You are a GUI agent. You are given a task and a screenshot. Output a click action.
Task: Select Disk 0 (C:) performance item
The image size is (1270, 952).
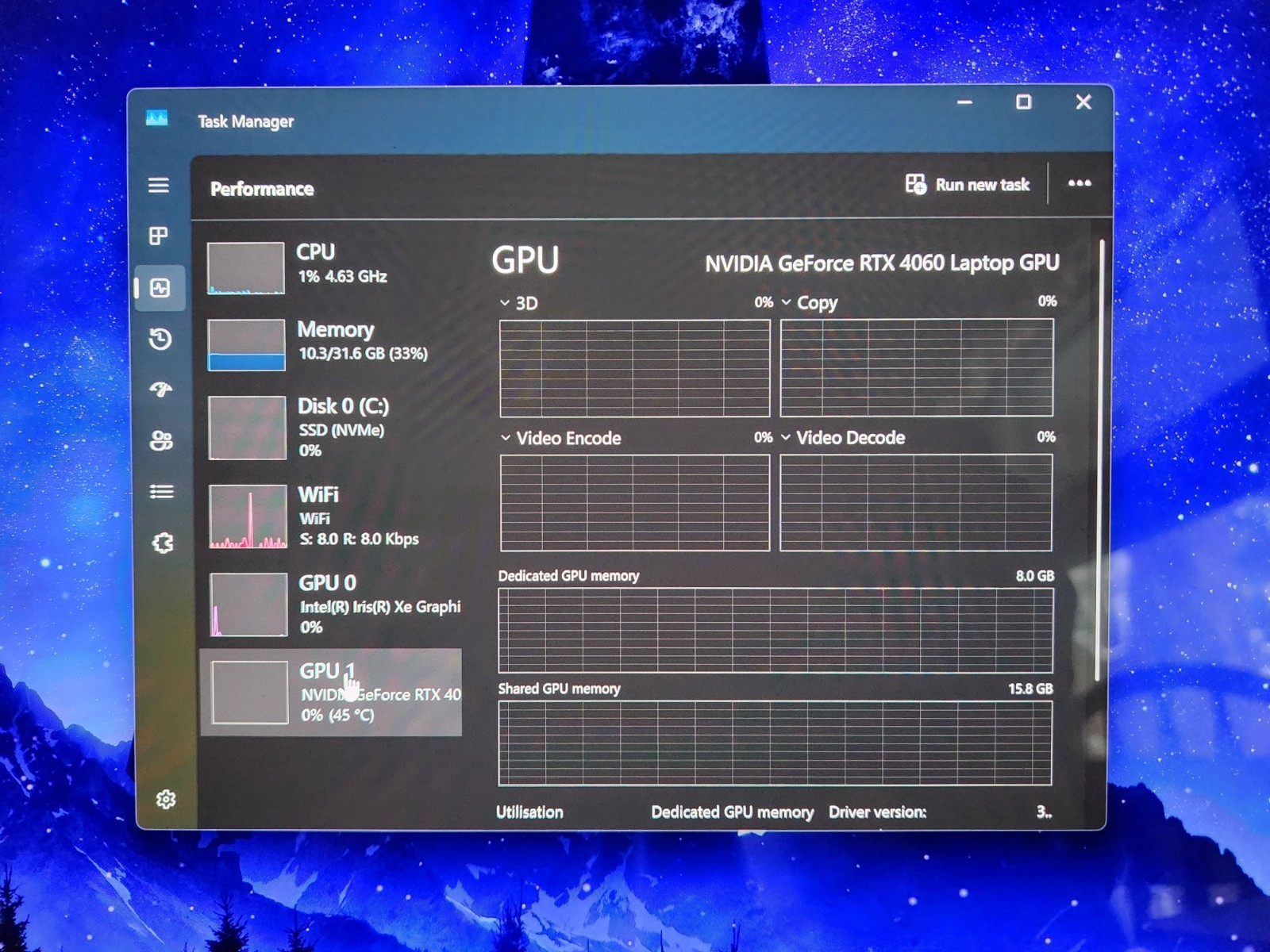(331, 428)
